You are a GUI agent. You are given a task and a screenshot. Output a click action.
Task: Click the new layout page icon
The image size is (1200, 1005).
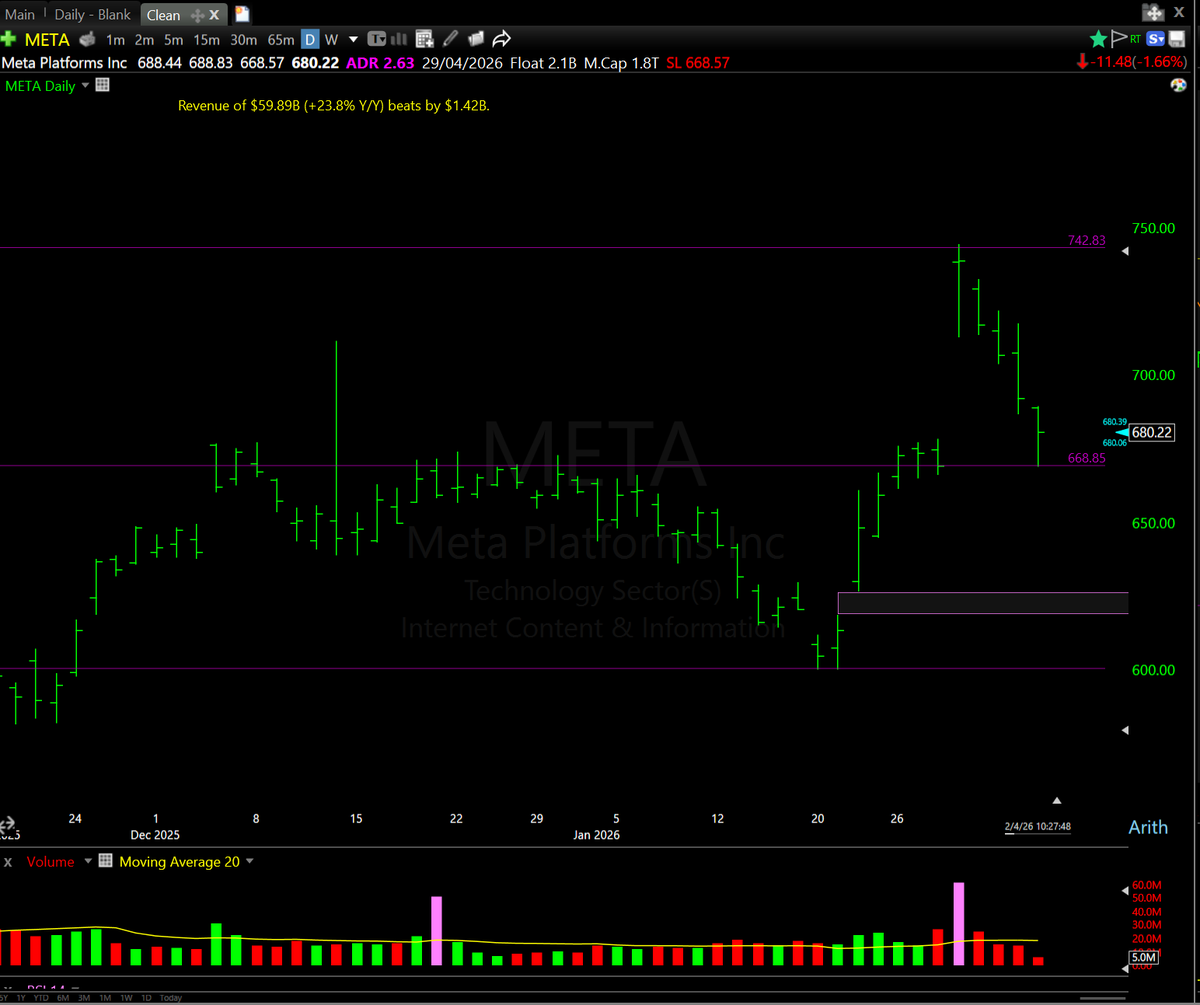(x=242, y=15)
